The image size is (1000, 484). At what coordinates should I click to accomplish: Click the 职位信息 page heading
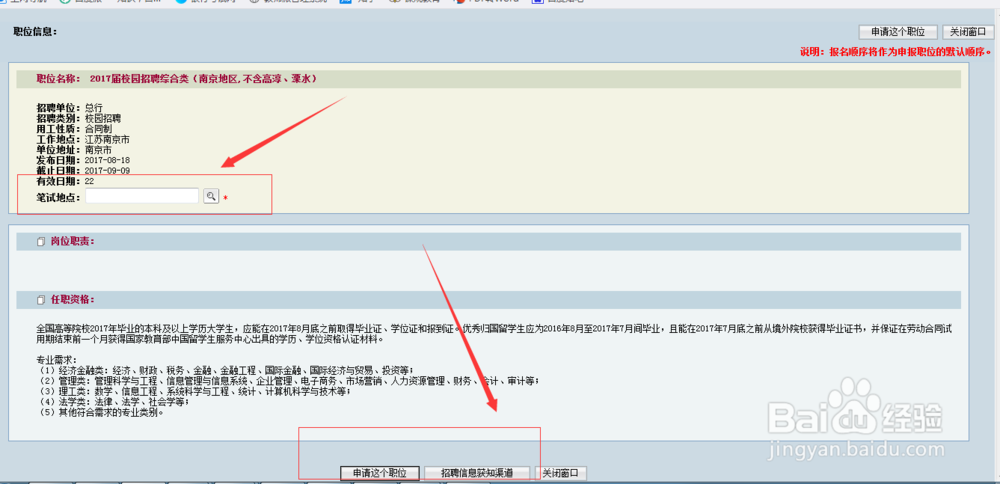35,31
